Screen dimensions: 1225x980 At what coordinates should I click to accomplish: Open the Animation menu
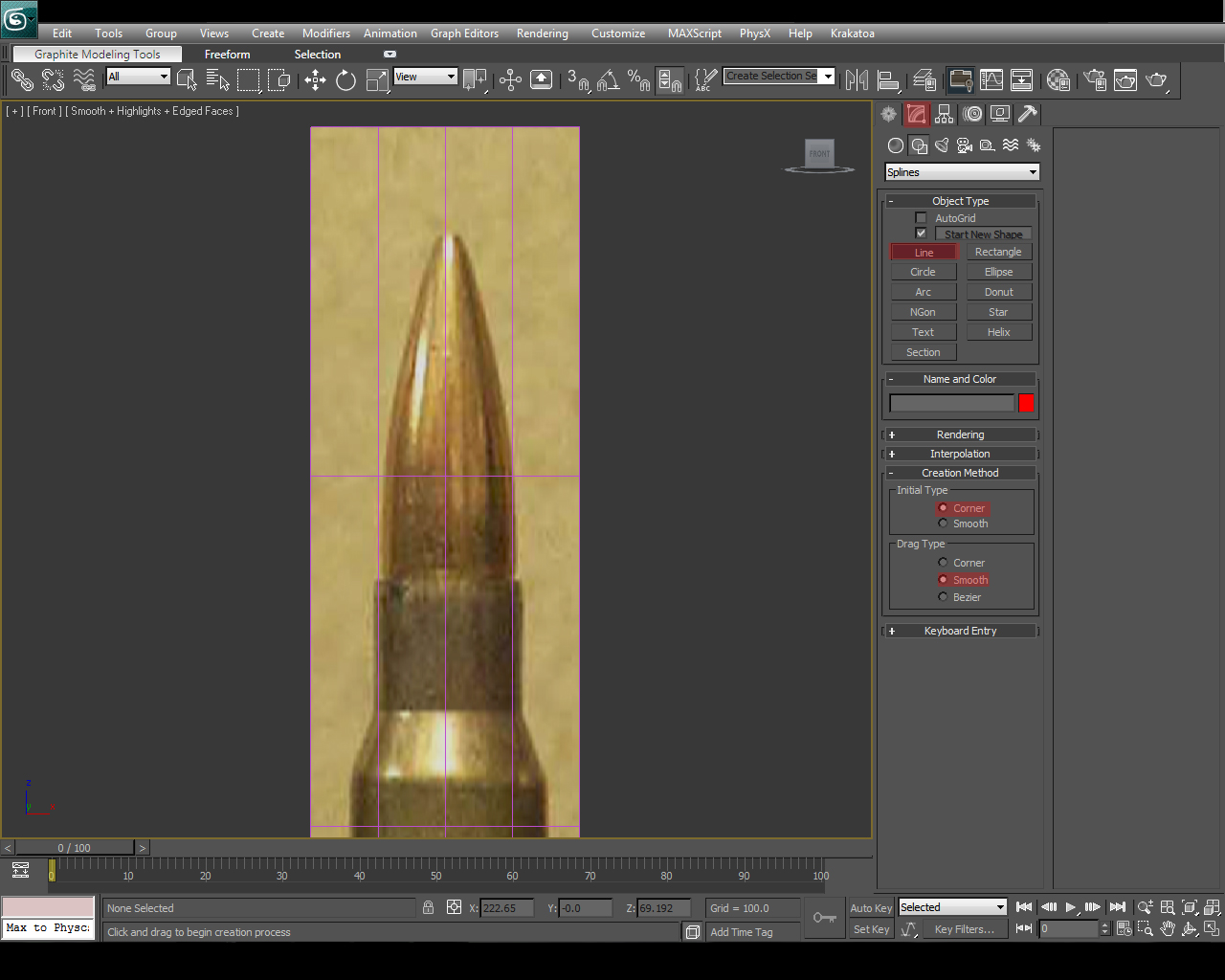[390, 33]
